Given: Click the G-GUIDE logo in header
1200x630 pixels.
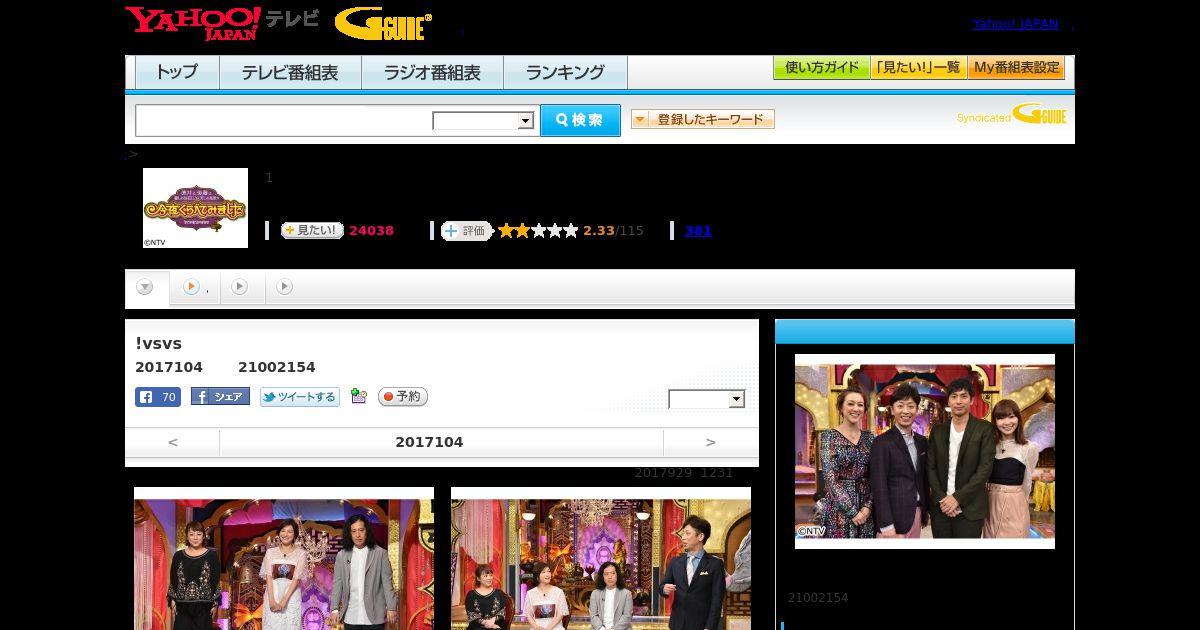Looking at the screenshot, I should pyautogui.click(x=383, y=24).
